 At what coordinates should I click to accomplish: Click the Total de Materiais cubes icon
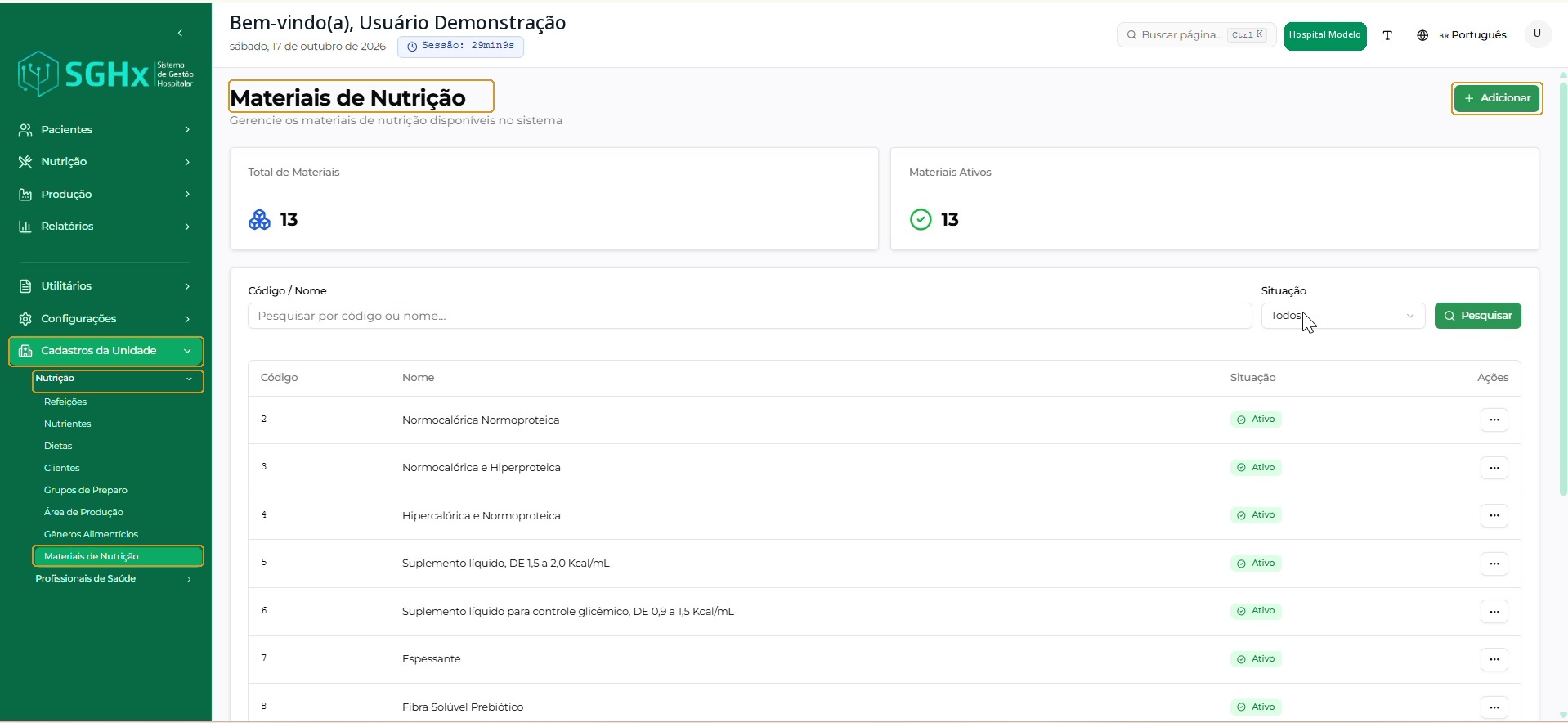(x=259, y=220)
